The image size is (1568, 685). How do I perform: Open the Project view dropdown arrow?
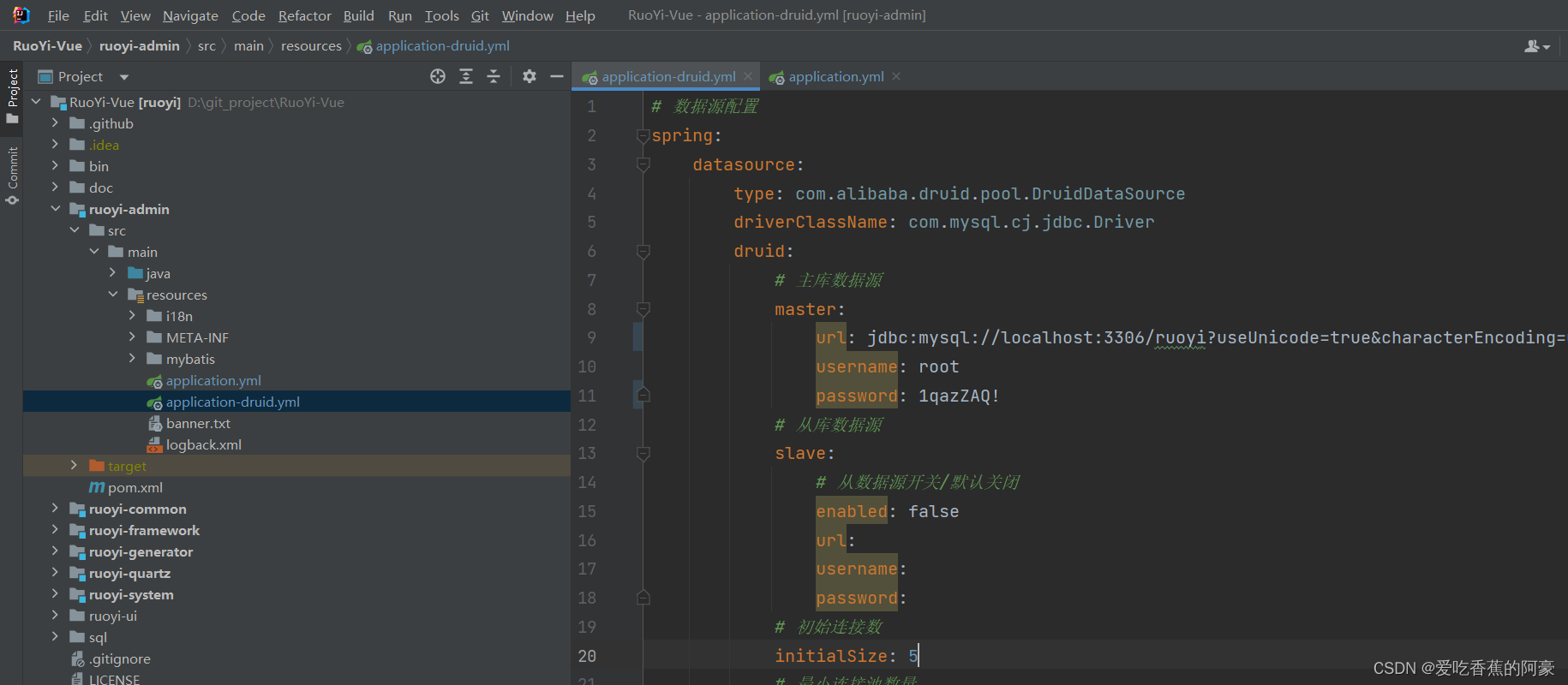[124, 77]
